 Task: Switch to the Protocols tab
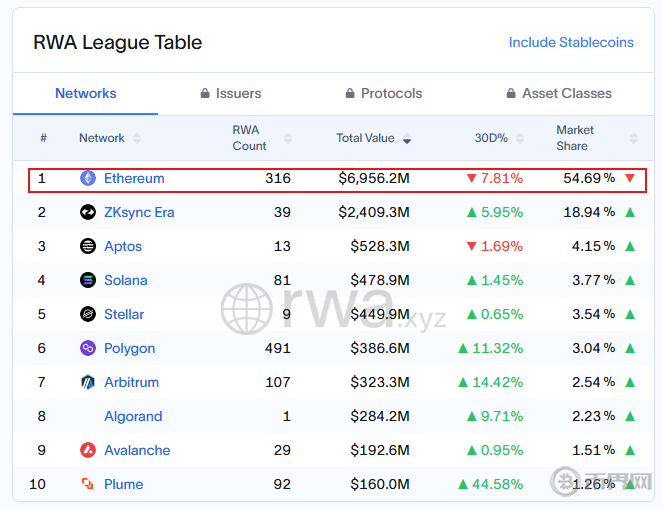pyautogui.click(x=383, y=93)
